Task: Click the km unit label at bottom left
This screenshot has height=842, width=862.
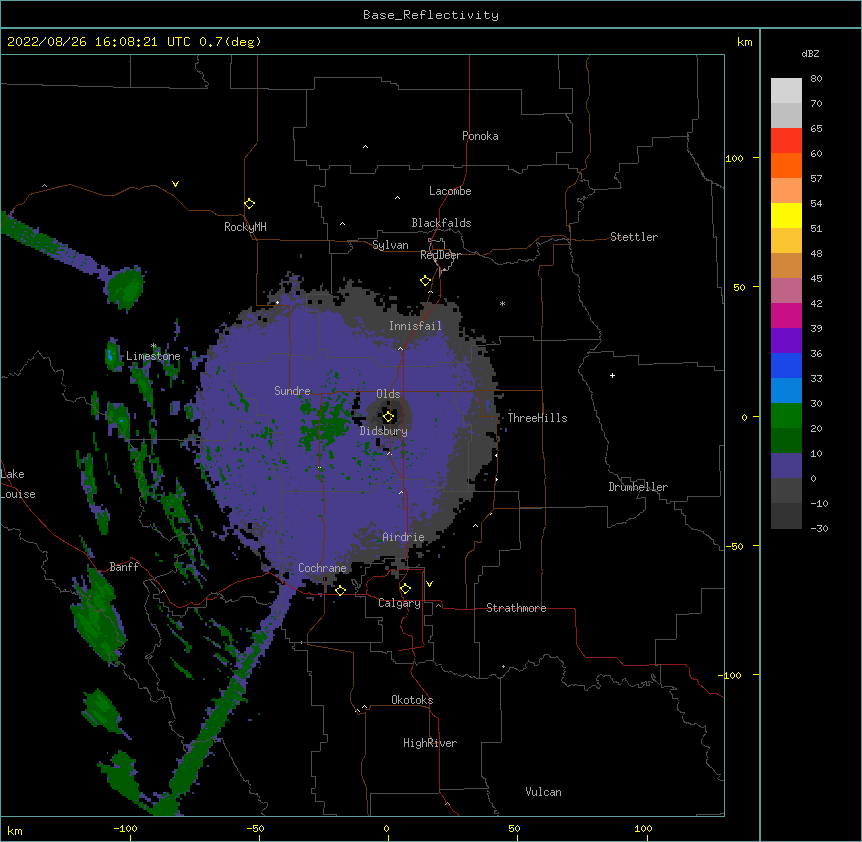Action: 15,831
